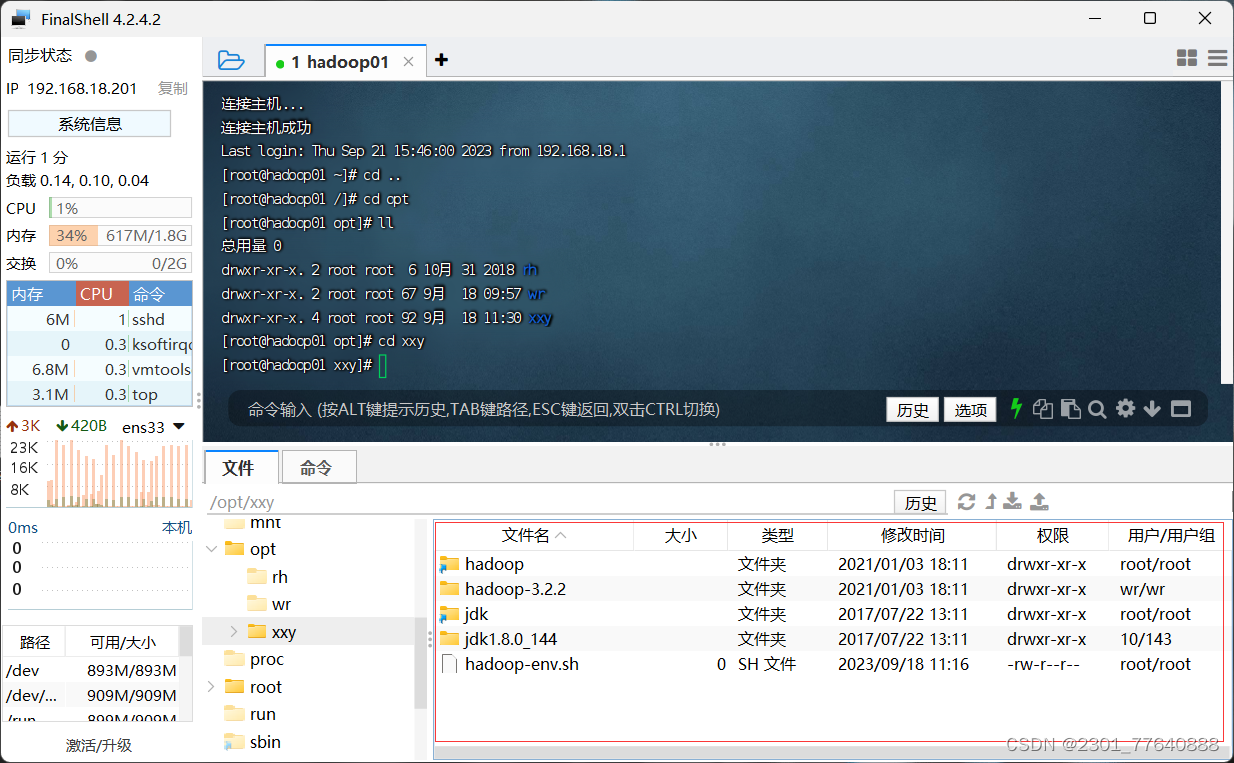Click the download file icon
The image size is (1234, 763).
(x=1013, y=501)
